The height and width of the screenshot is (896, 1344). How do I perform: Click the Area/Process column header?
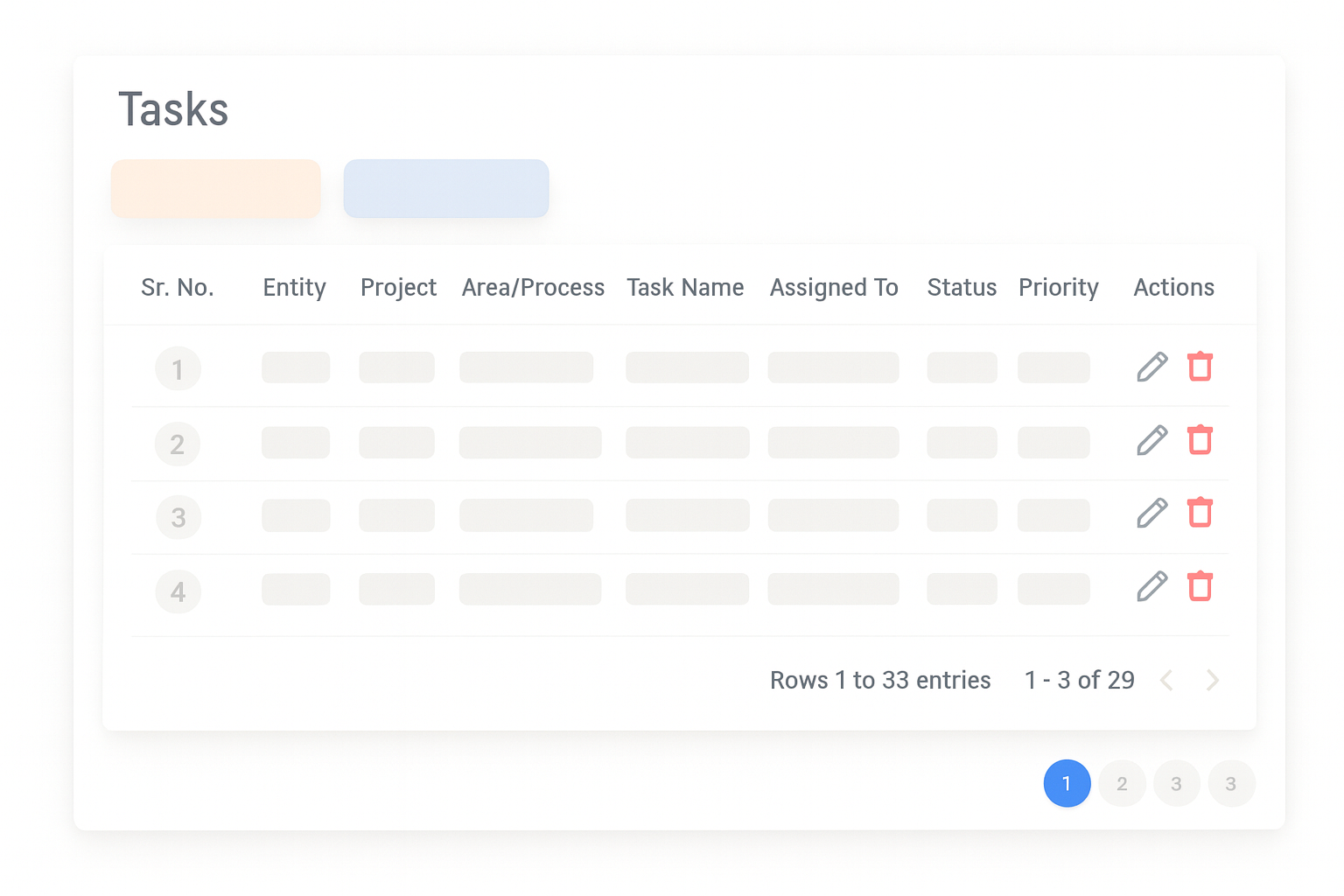pyautogui.click(x=533, y=288)
